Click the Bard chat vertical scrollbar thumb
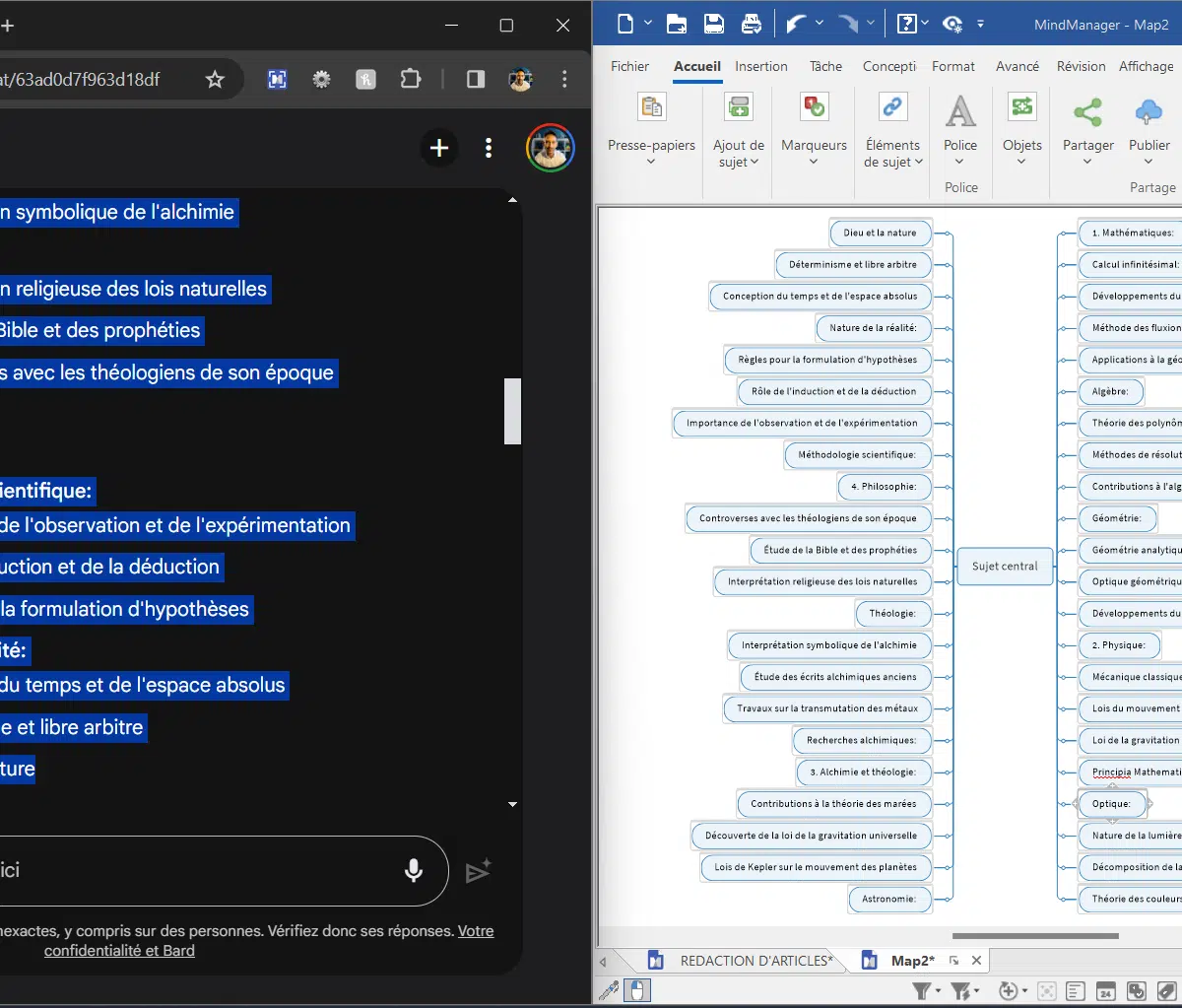1182x1008 pixels. tap(512, 411)
